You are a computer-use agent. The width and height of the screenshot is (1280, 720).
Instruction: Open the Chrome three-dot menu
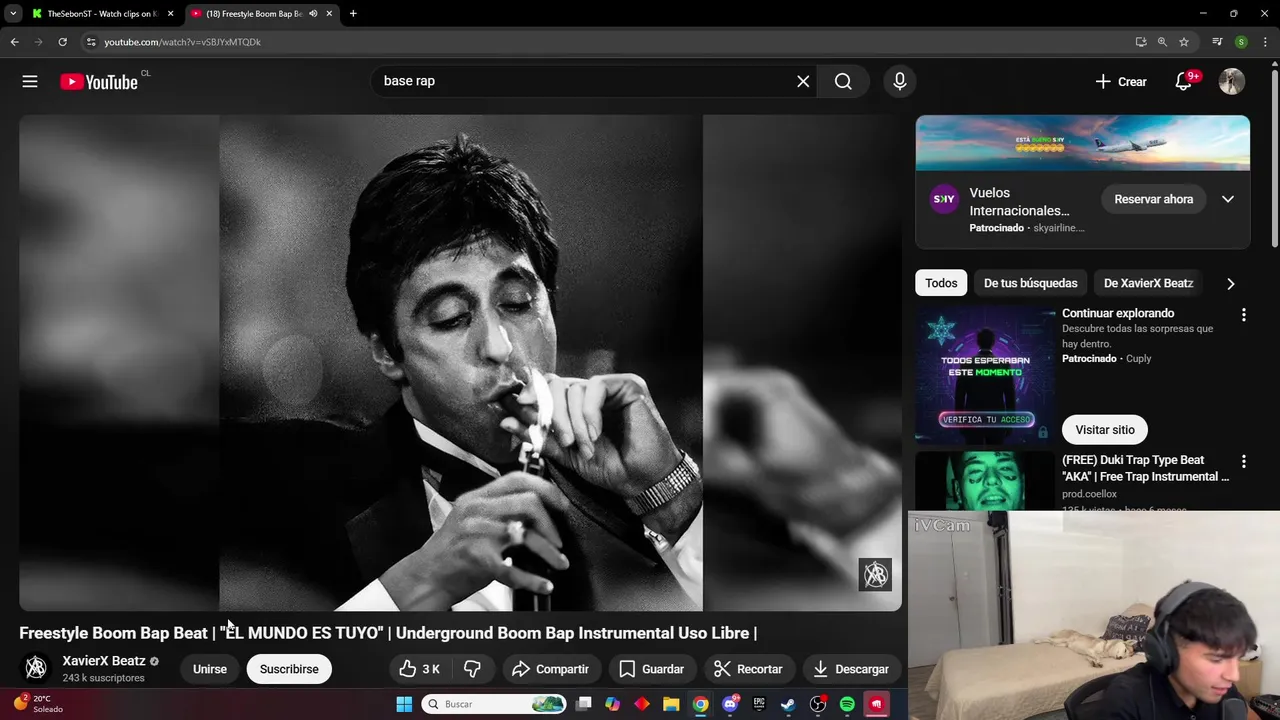1265,42
